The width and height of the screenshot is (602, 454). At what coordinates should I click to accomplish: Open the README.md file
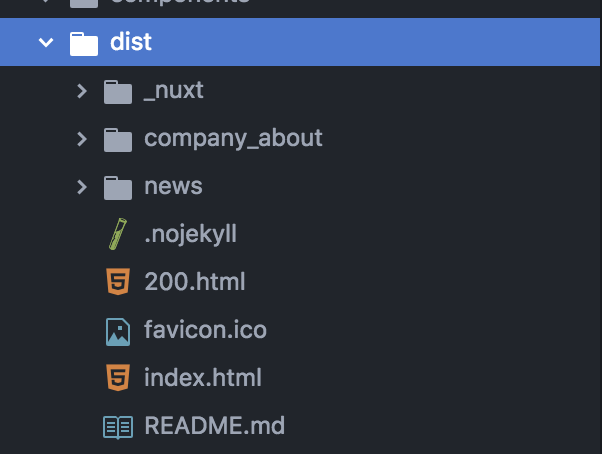(215, 425)
